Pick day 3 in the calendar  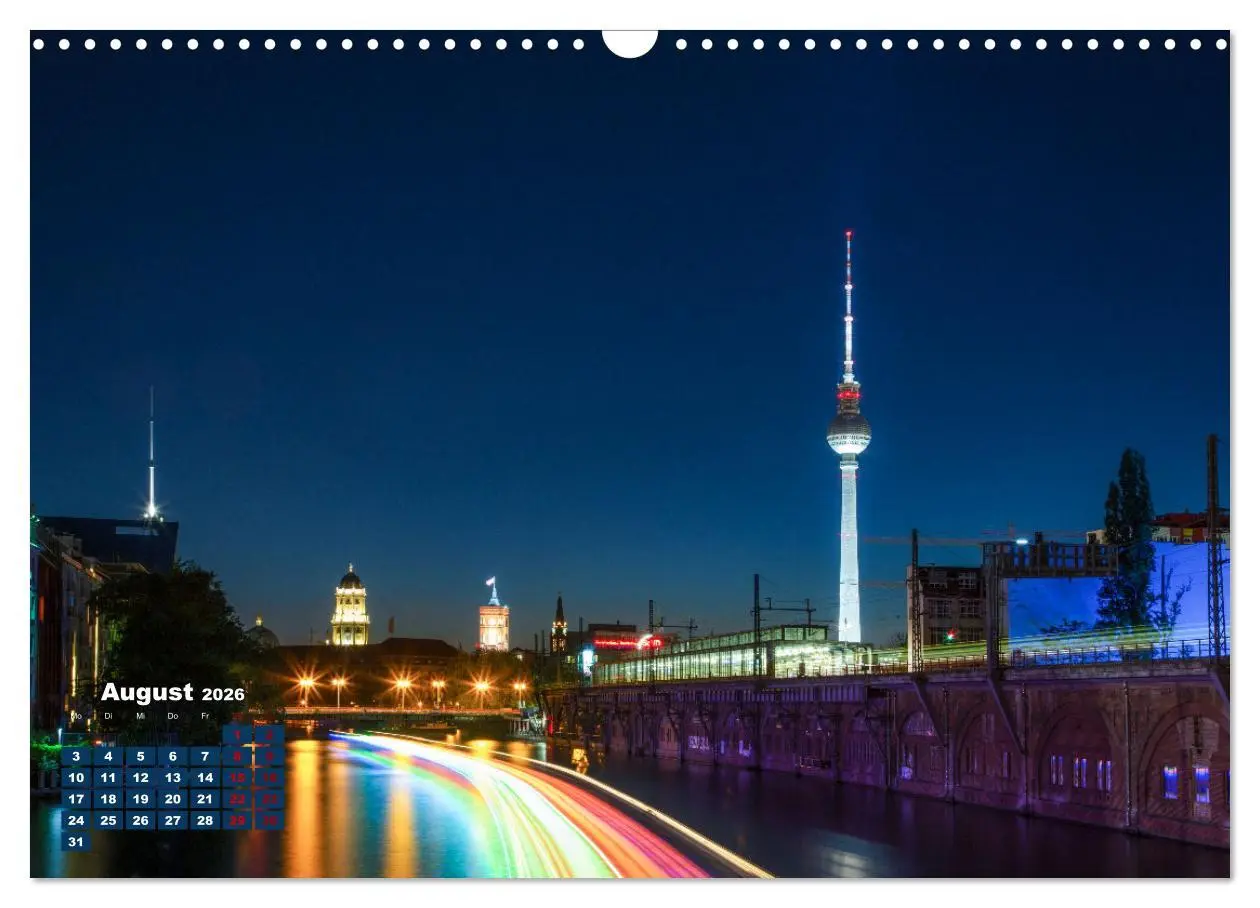[76, 756]
